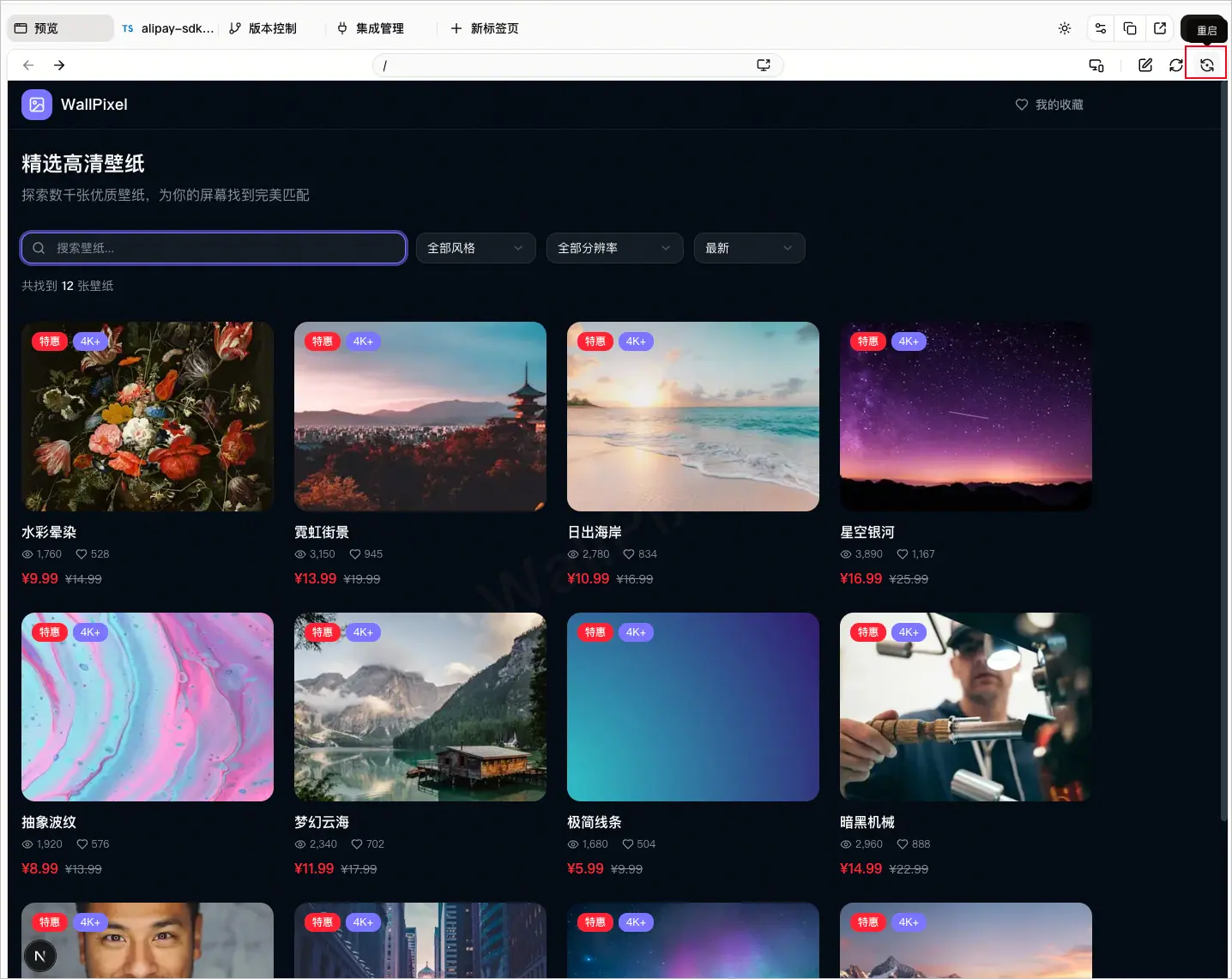Click the magnifier icon in the search box
The width and height of the screenshot is (1232, 979).
39,248
